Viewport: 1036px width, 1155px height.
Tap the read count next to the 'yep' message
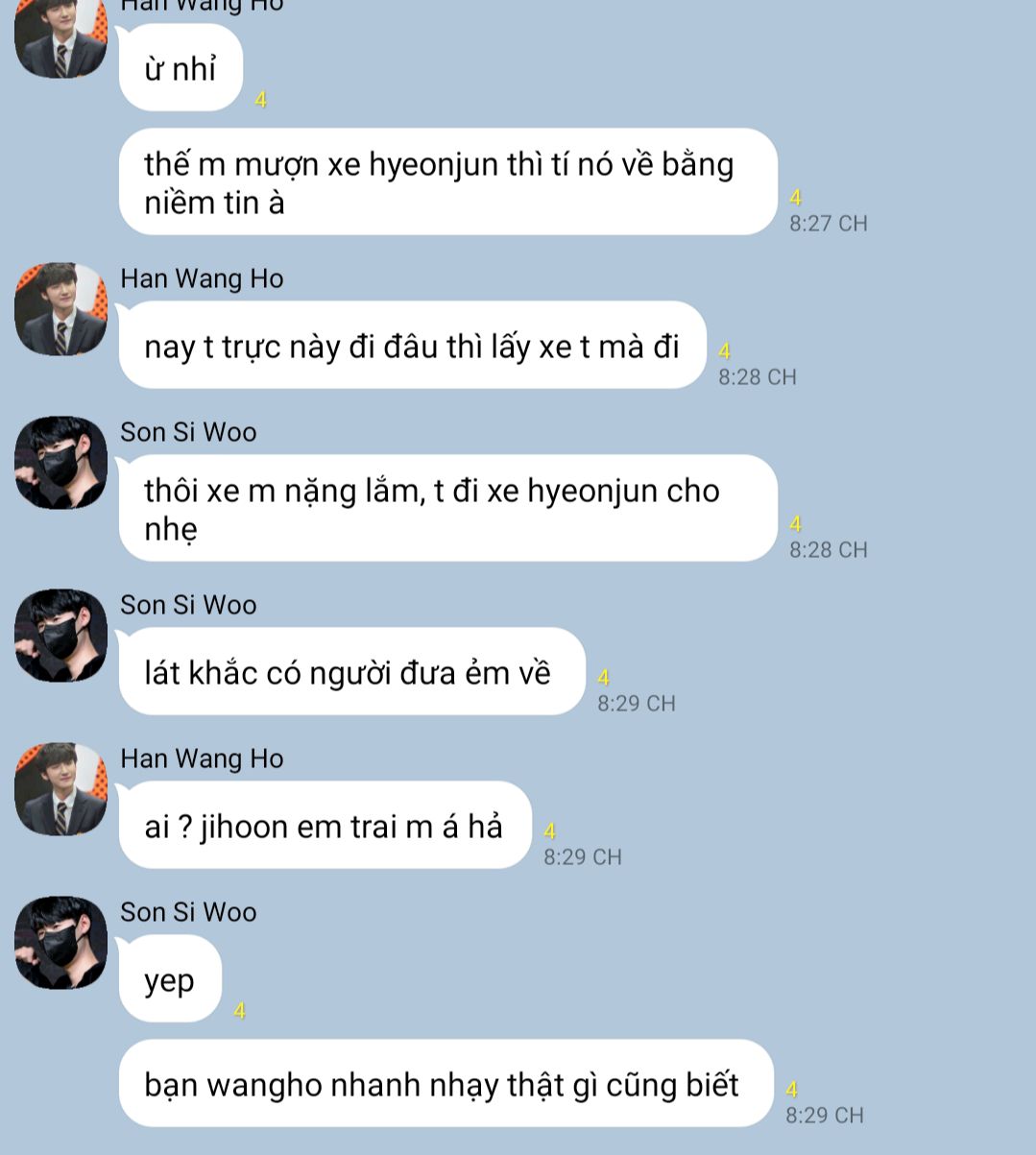tap(239, 1010)
